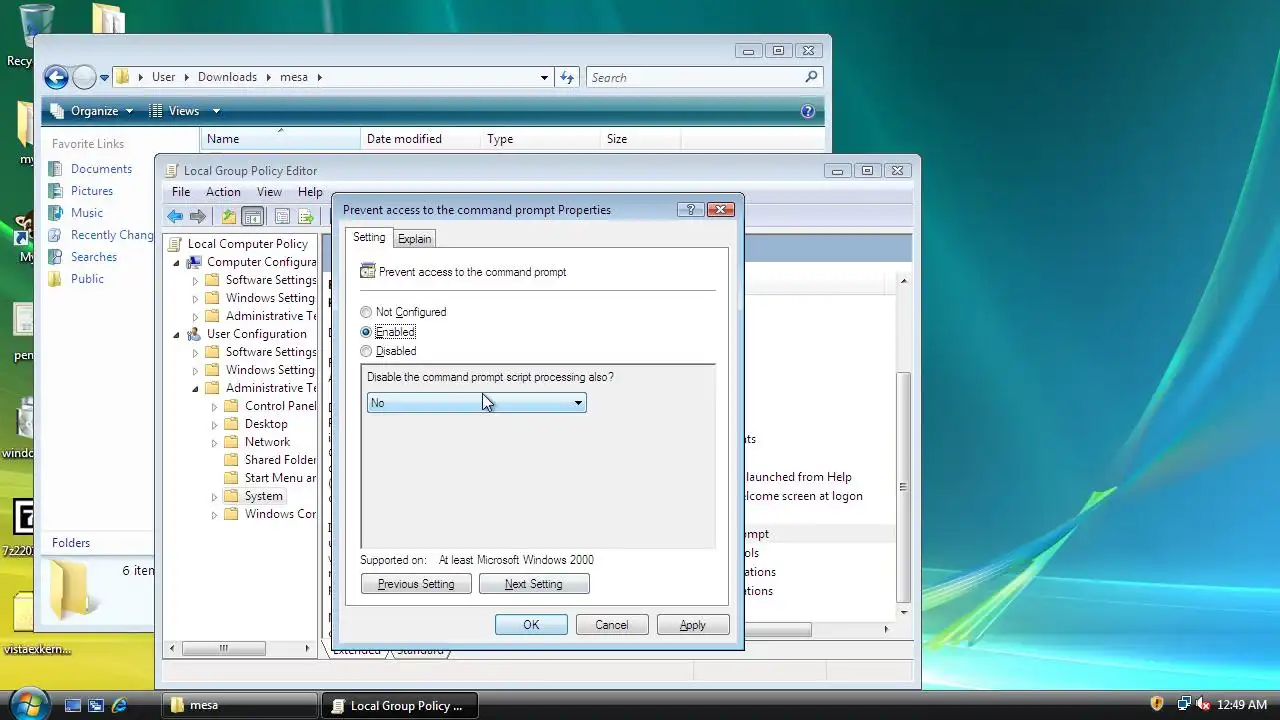
Task: Open the Help menu in Policy Editor
Action: (x=310, y=192)
